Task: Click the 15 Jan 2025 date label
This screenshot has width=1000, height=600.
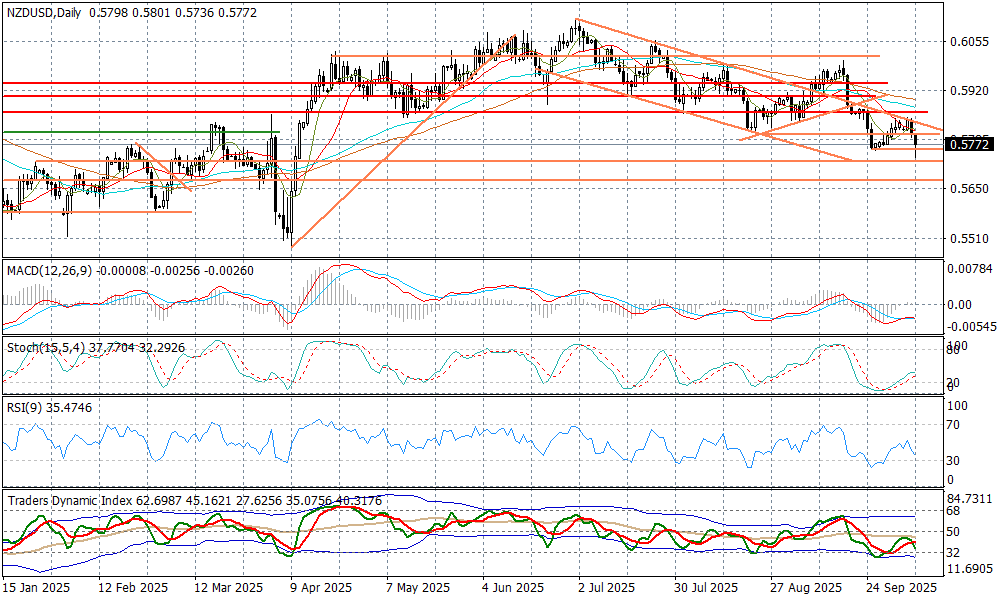Action: pos(37,589)
